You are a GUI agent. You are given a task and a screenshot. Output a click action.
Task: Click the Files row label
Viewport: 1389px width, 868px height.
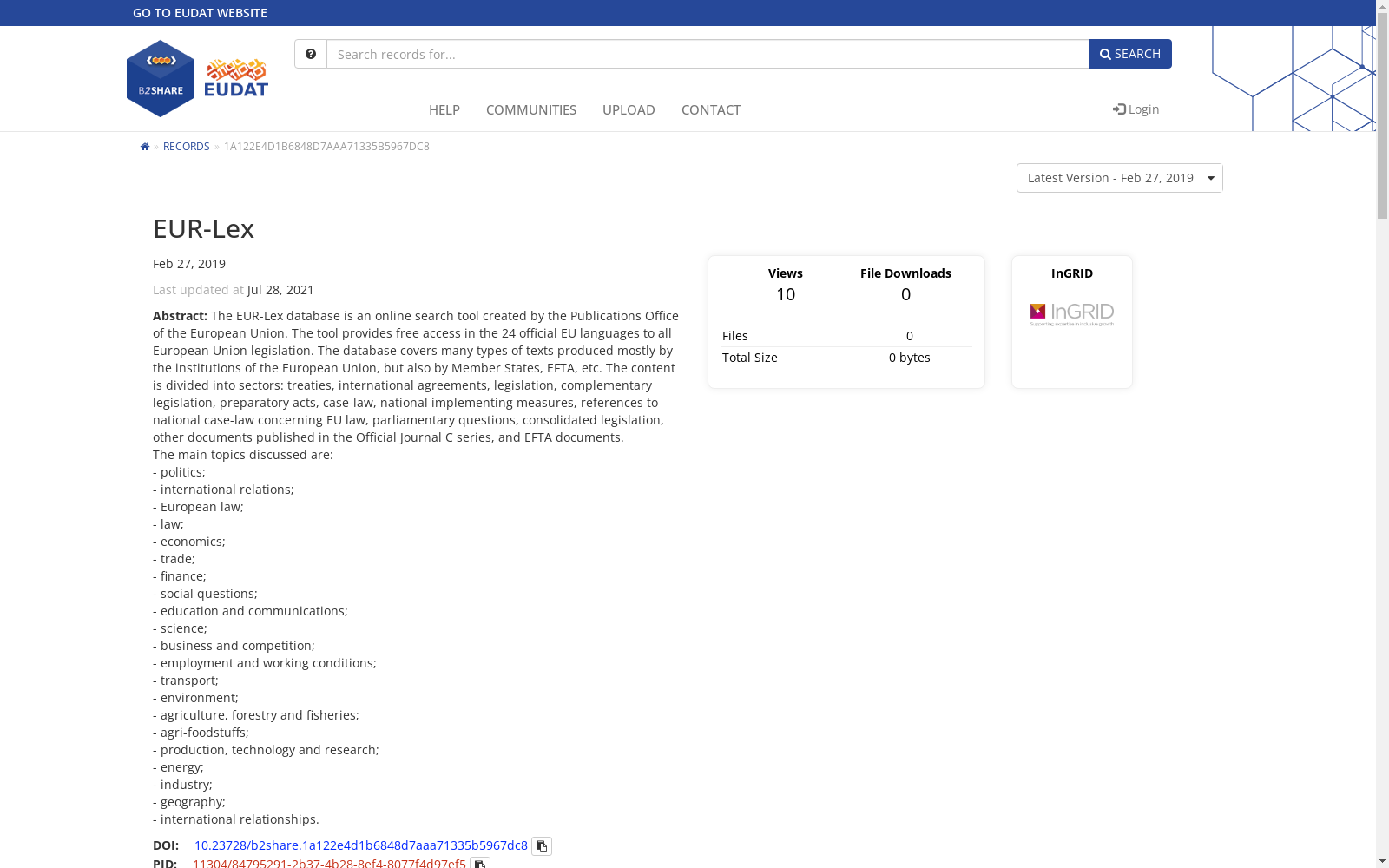pos(735,336)
